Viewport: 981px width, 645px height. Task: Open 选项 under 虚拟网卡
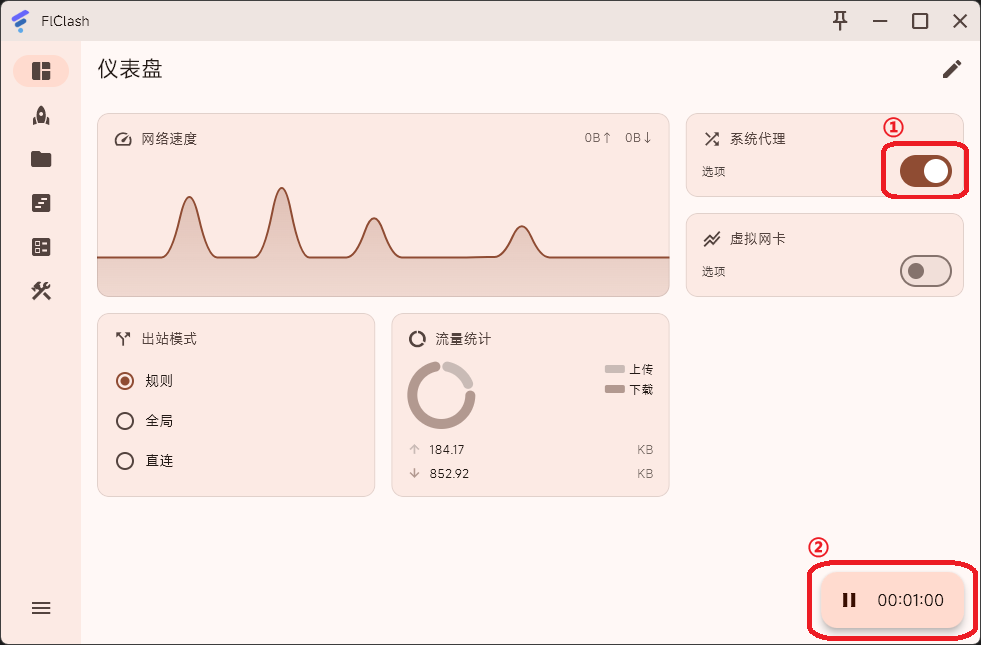[x=712, y=271]
